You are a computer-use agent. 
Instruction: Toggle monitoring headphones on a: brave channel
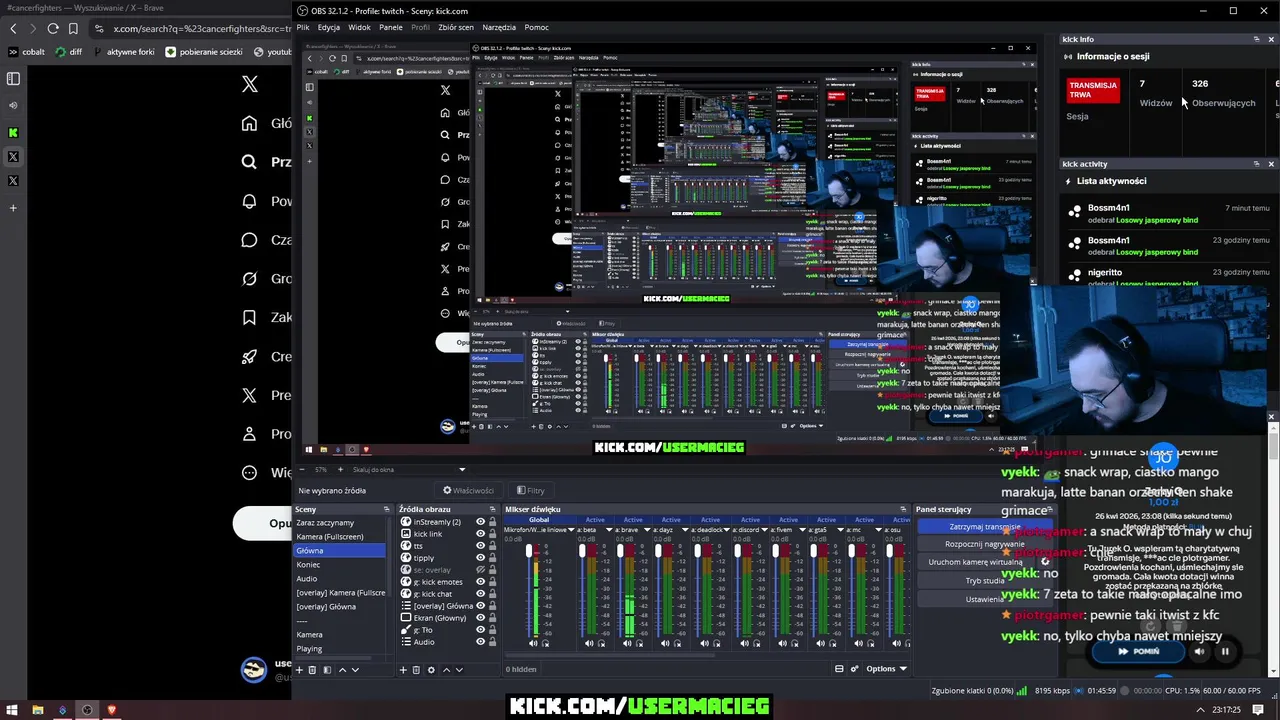(639, 644)
